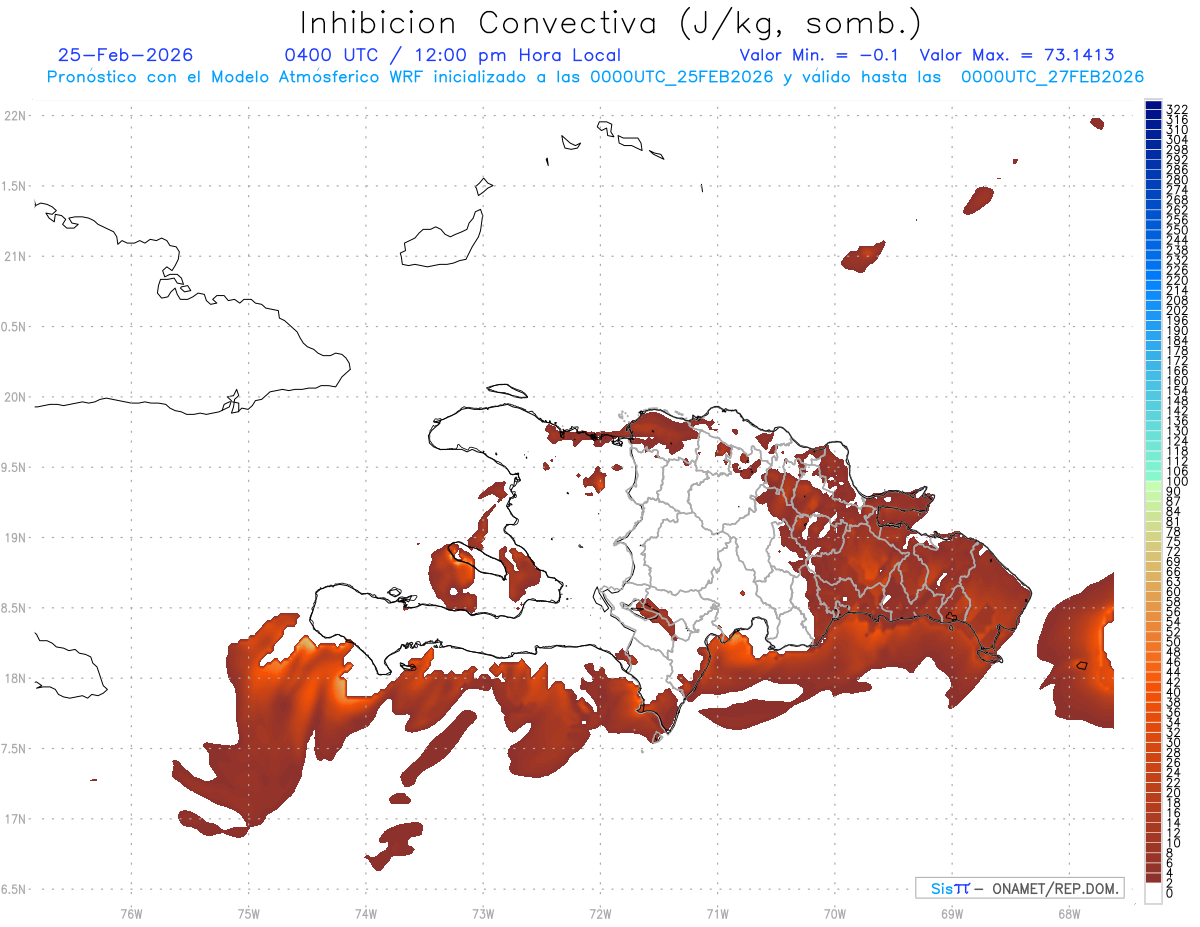The width and height of the screenshot is (1200, 927).
Task: Click the valid-until time '0000UTC_27FEB2026'
Action: (x=1053, y=77)
